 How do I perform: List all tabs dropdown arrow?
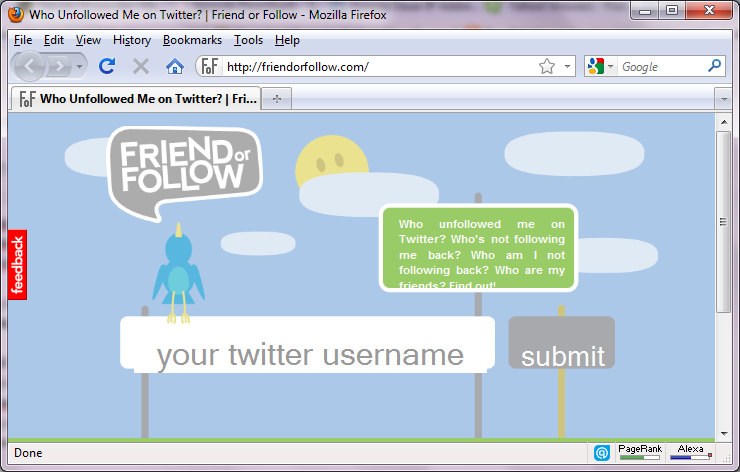pos(723,99)
